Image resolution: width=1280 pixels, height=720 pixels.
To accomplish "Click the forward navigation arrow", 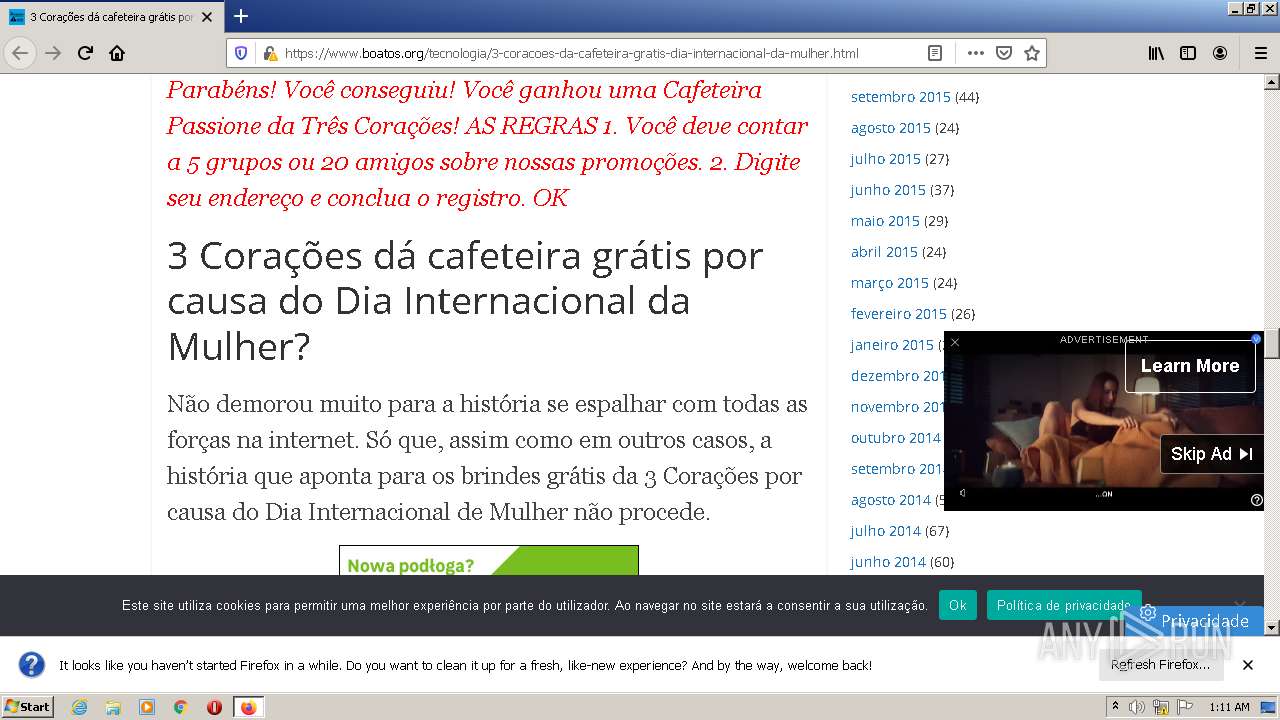I will pyautogui.click(x=53, y=53).
